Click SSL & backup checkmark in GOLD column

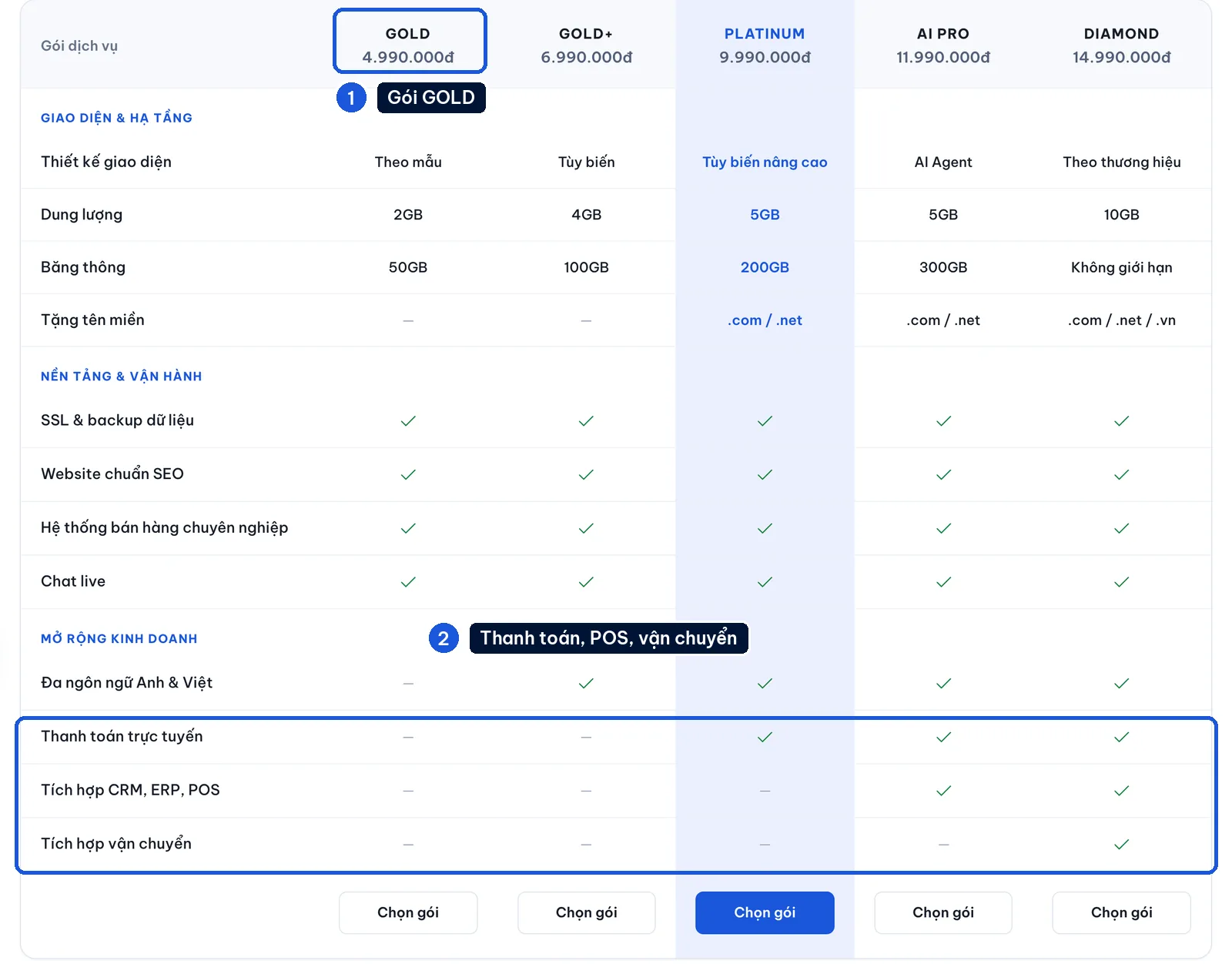(x=408, y=420)
